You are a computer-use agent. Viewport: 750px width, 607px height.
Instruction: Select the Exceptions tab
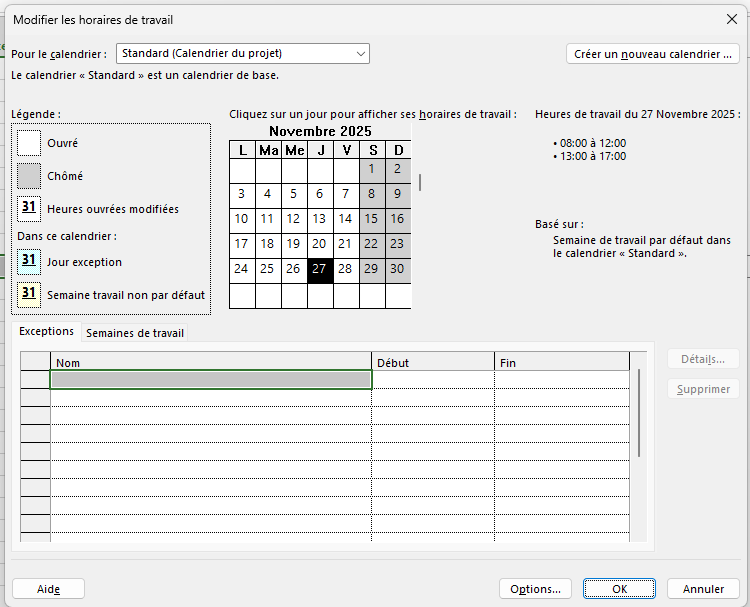click(x=47, y=332)
